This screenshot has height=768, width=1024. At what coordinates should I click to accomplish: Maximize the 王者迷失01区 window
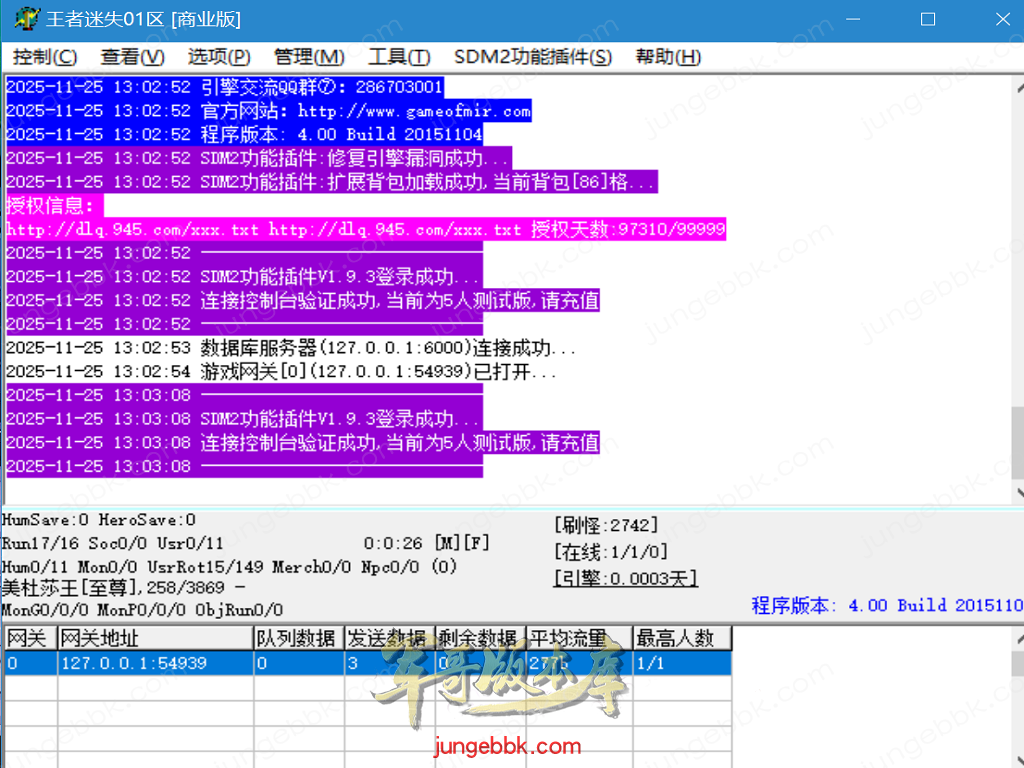coord(927,19)
